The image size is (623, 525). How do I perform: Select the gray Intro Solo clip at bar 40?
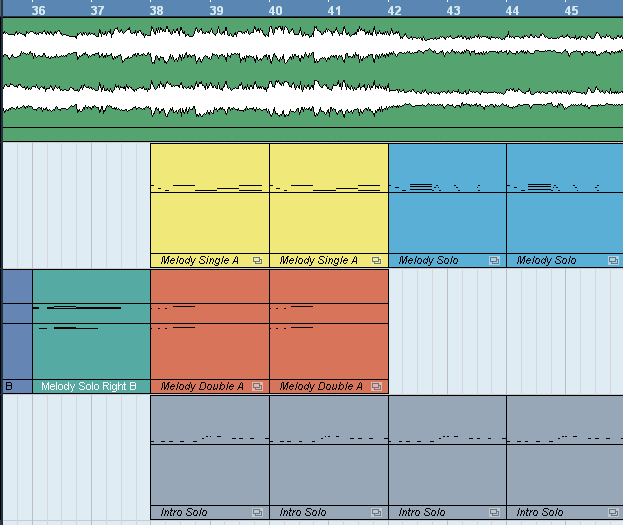(328, 470)
